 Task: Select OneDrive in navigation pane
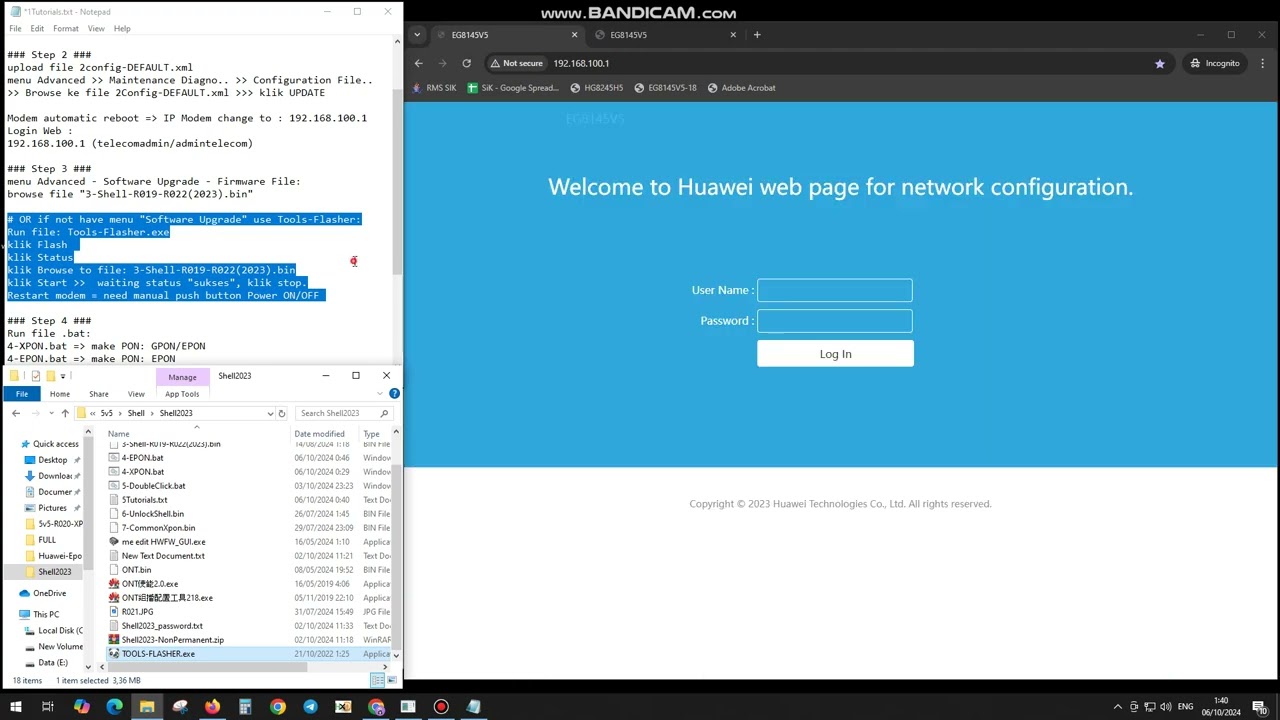49,593
